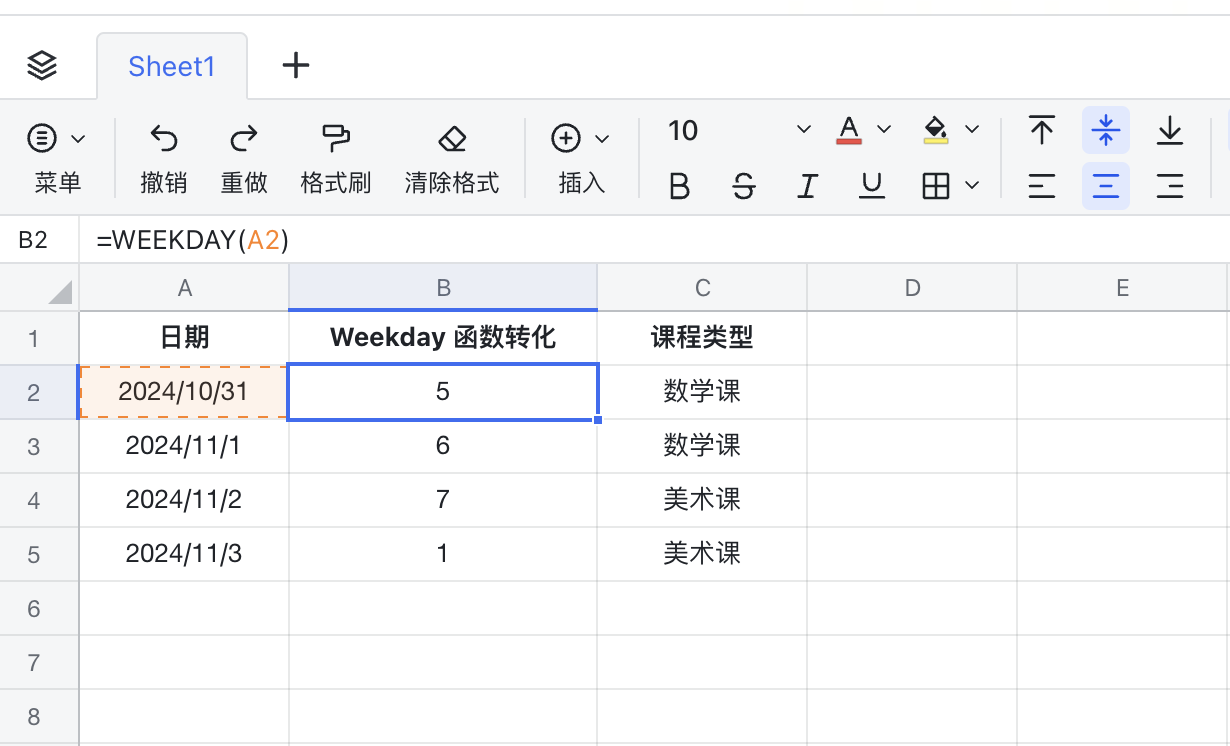Open the fill color picker arrow
Image resolution: width=1230 pixels, height=746 pixels.
972,130
